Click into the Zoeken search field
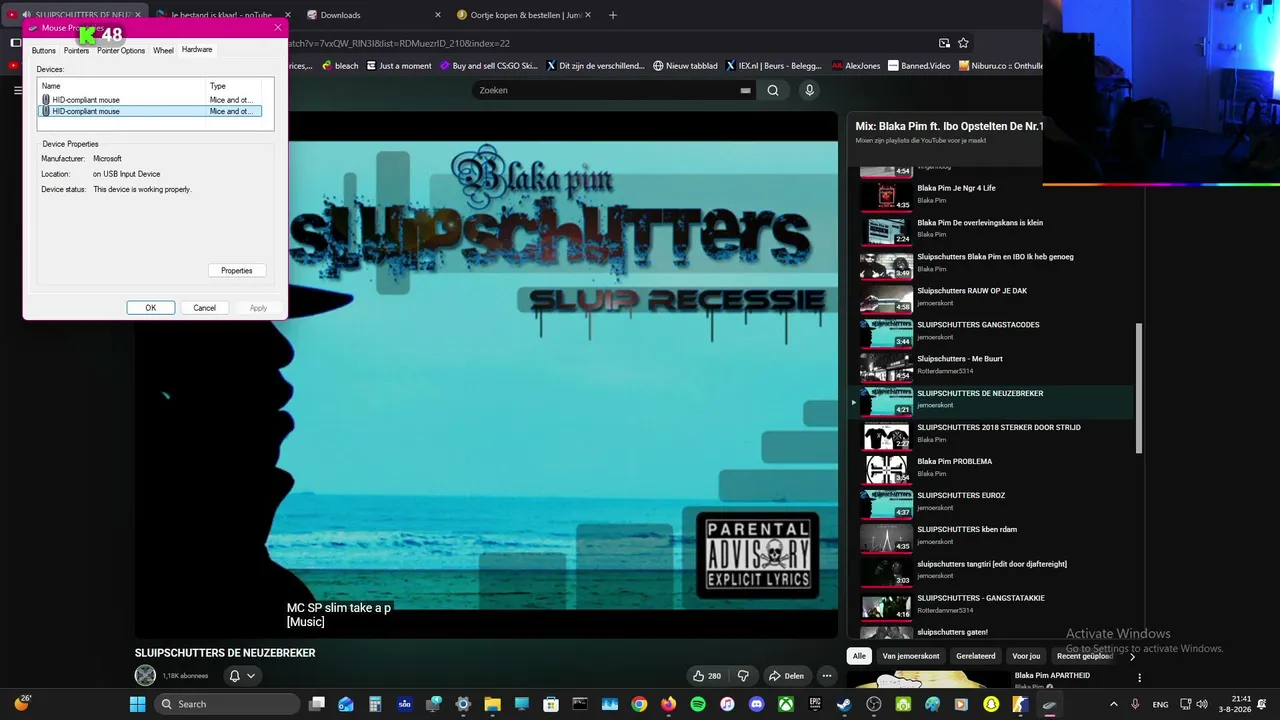Viewport: 1280px width, 720px height. point(604,90)
